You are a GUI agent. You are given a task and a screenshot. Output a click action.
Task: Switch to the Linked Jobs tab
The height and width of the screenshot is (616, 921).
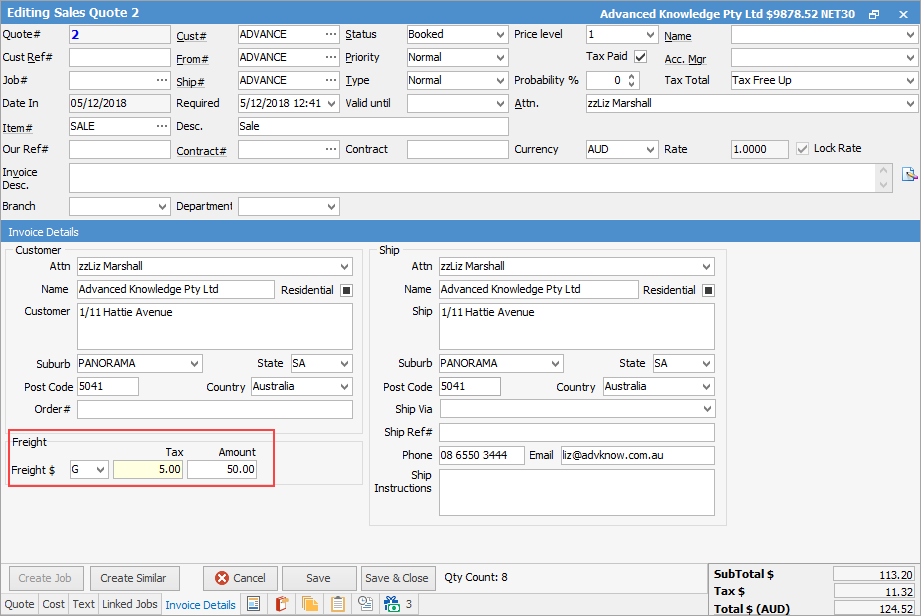tap(129, 604)
